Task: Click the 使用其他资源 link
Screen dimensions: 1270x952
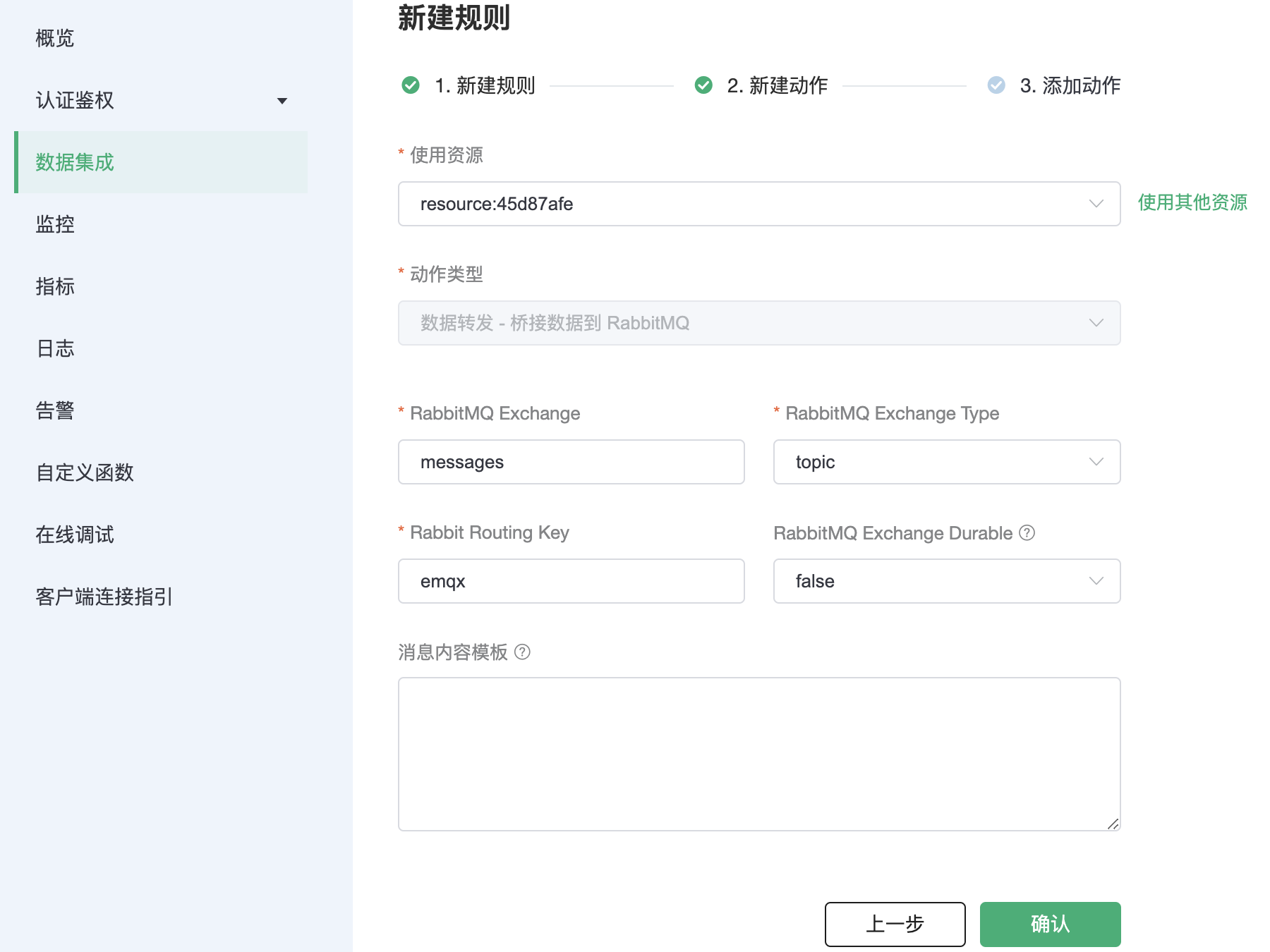Action: [1192, 202]
